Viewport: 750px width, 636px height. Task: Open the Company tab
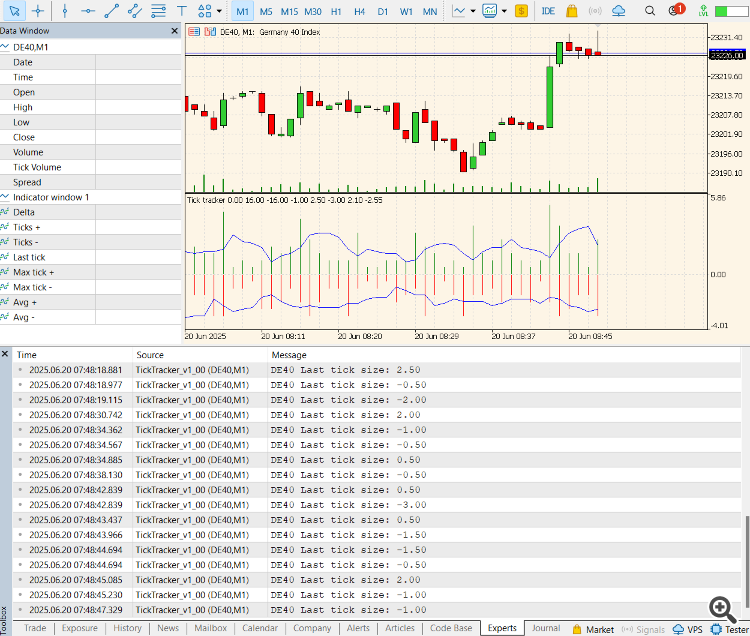tap(312, 628)
